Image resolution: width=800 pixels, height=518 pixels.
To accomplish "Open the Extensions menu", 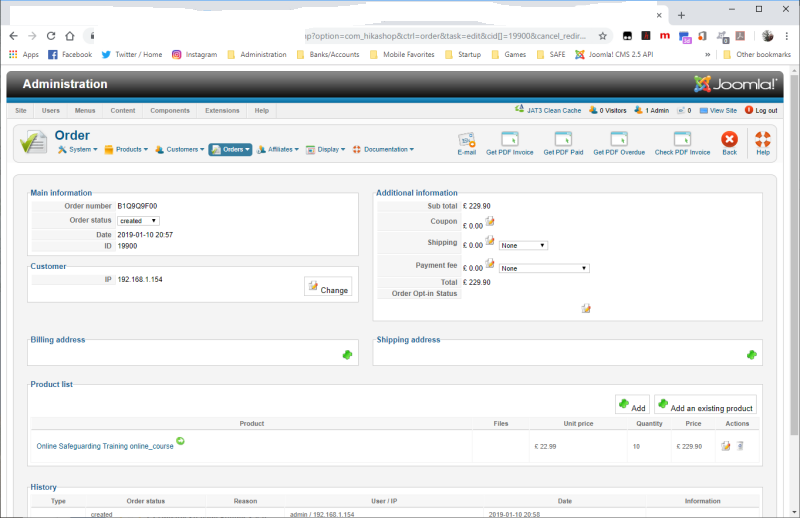I will 222,110.
